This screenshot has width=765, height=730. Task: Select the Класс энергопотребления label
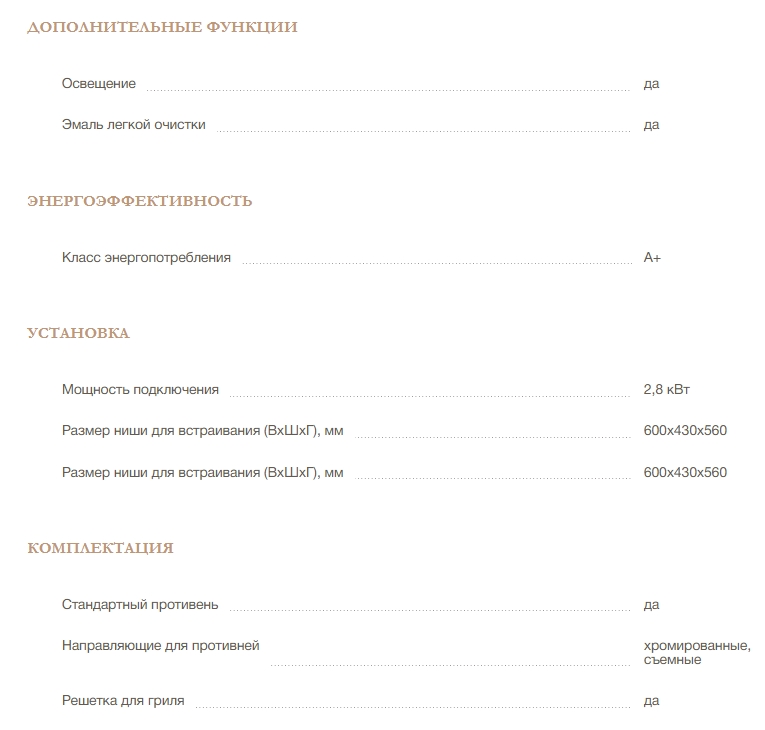point(146,258)
